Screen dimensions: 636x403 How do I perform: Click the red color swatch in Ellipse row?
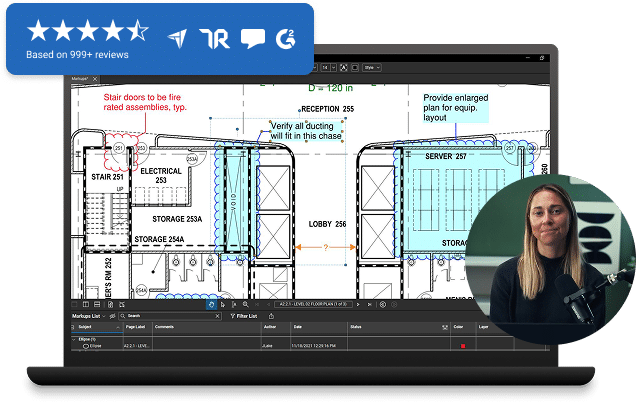[x=463, y=346]
